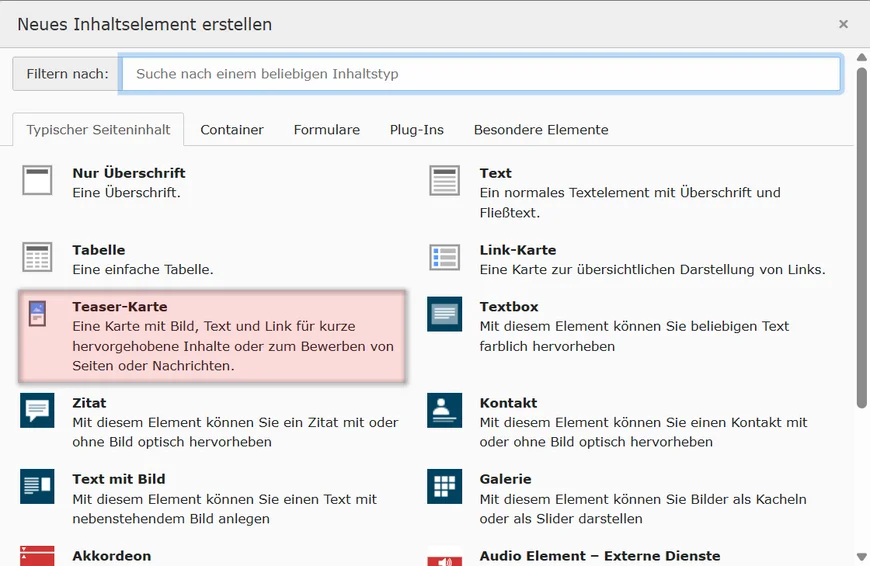This screenshot has height=566, width=870.
Task: Select the Zitat speech bubble icon
Action: [37, 411]
